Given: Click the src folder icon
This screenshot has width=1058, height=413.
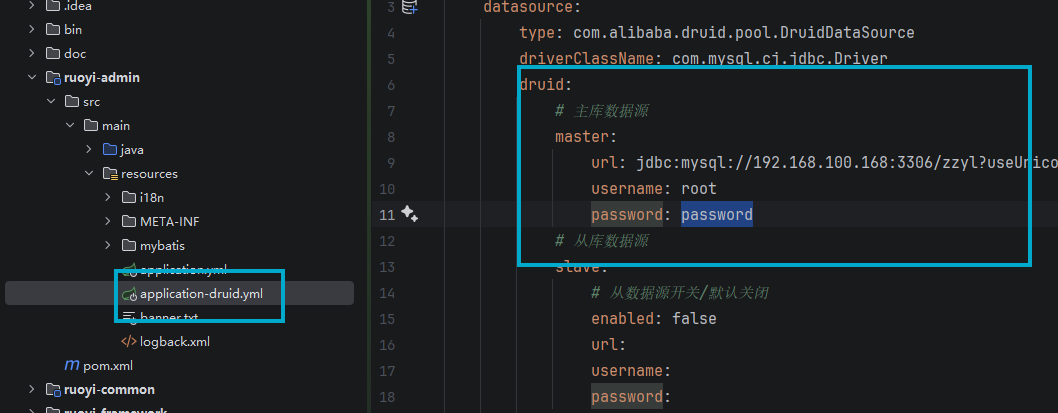Looking at the screenshot, I should pos(72,102).
